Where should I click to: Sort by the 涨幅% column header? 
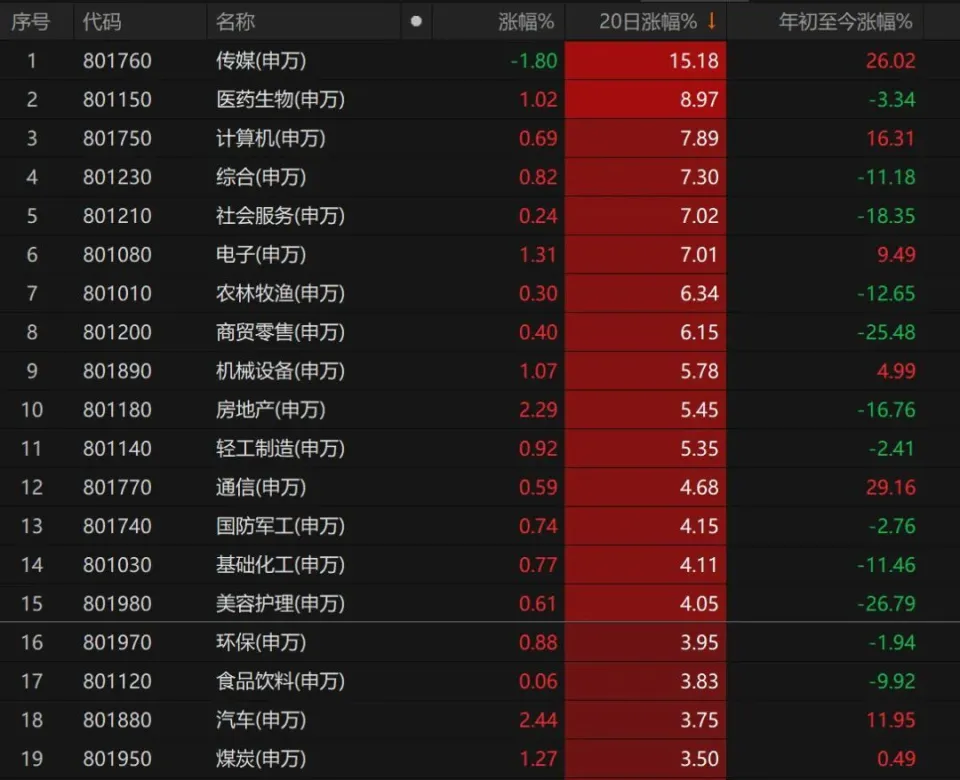click(526, 21)
